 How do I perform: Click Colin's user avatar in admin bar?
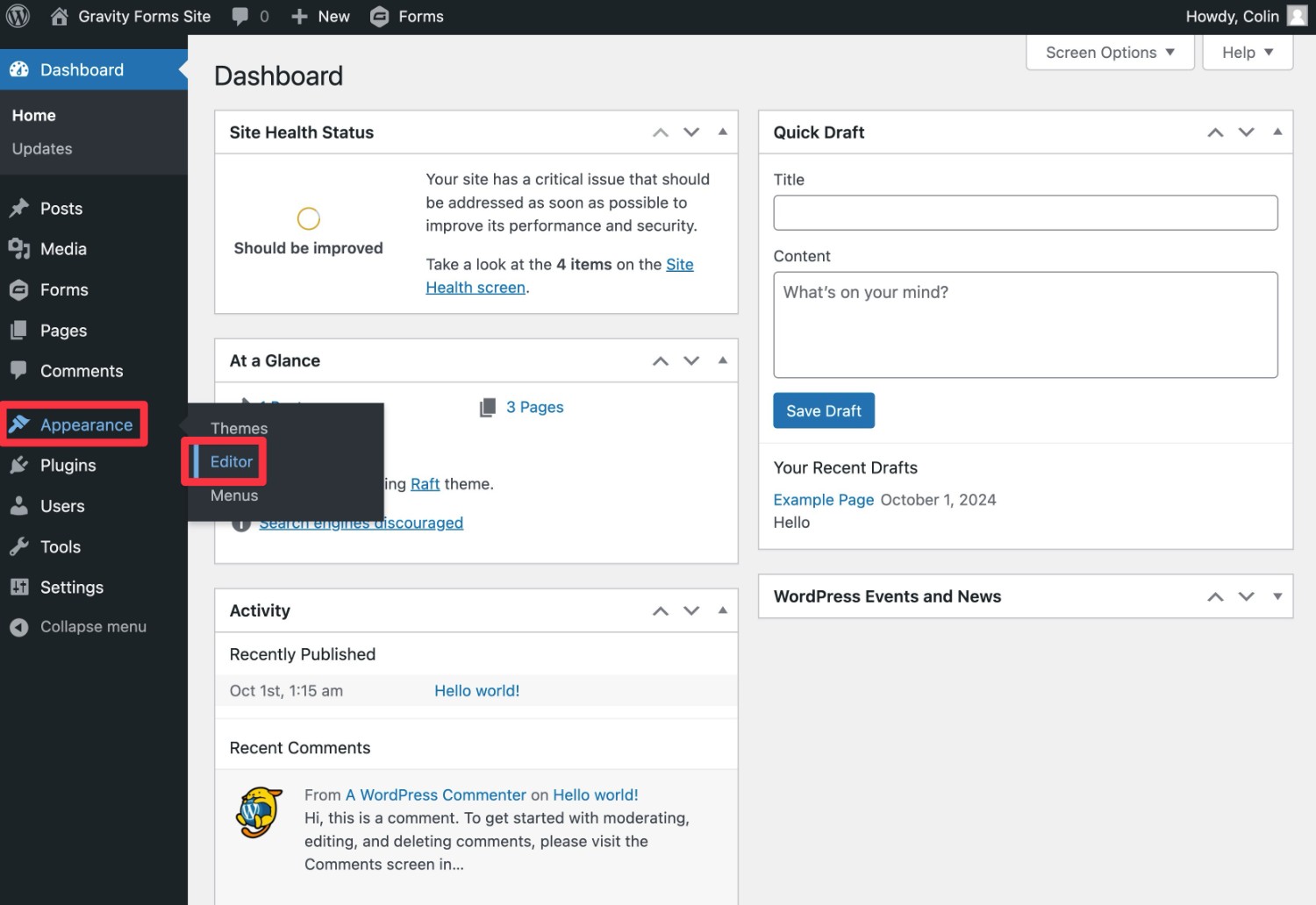click(1297, 16)
